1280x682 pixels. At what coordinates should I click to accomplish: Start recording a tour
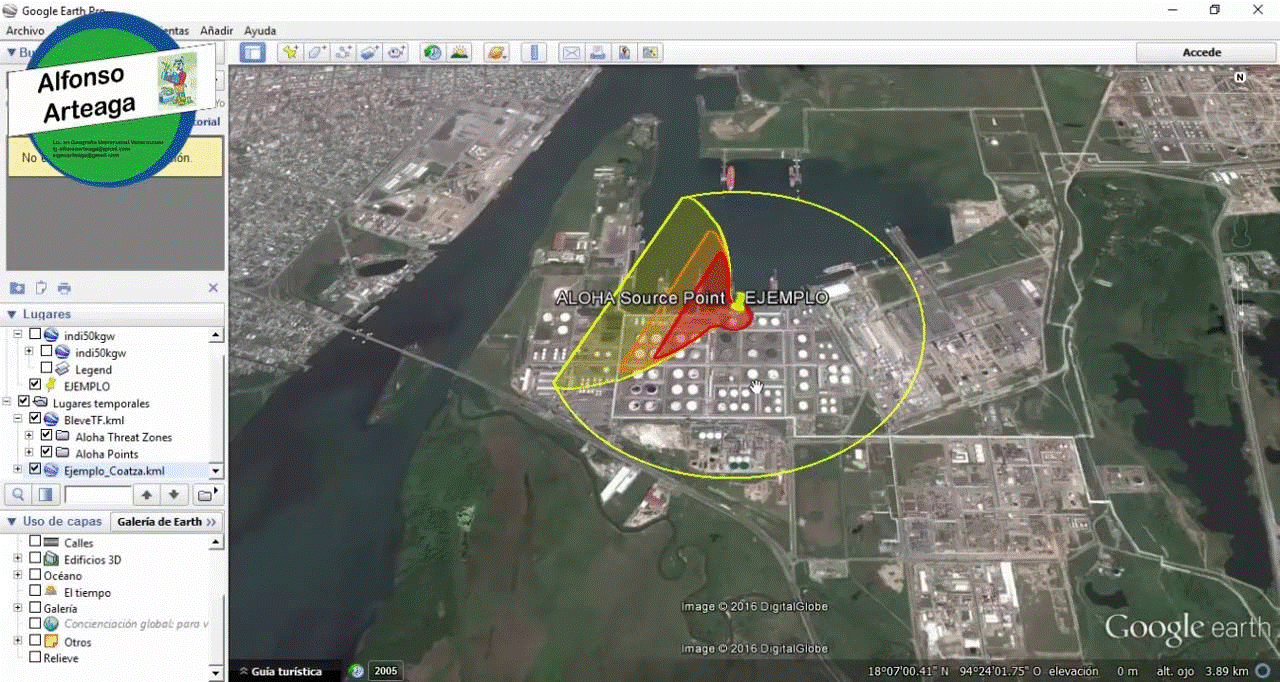coord(396,53)
